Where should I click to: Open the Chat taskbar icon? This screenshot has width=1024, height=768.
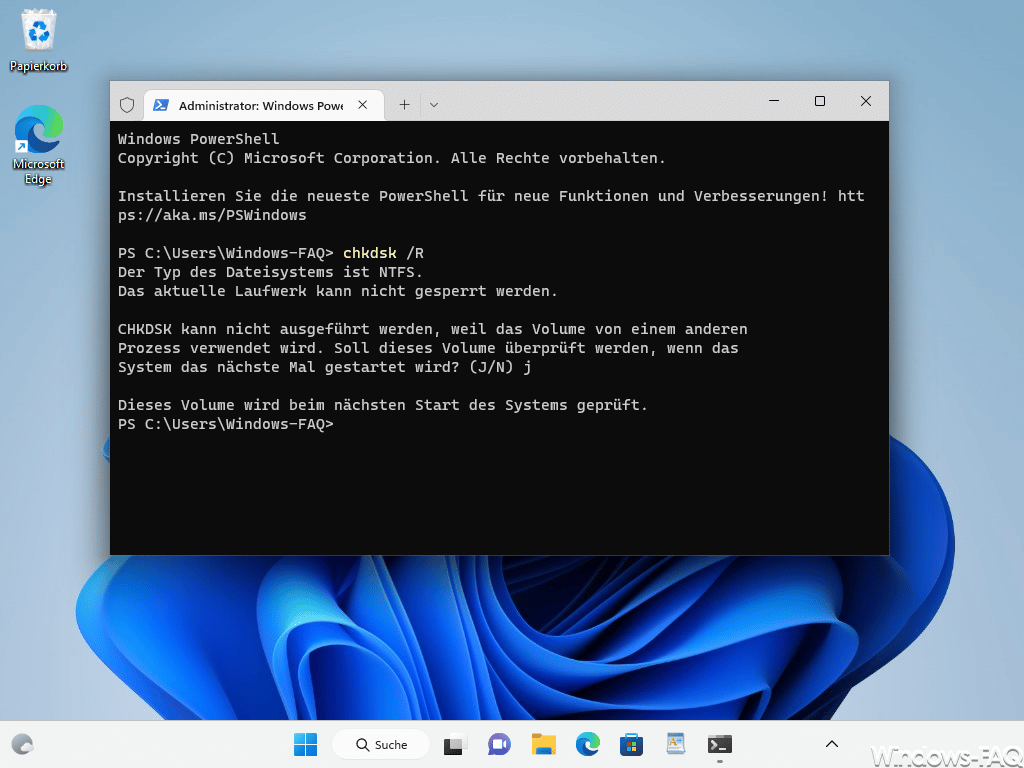[499, 744]
